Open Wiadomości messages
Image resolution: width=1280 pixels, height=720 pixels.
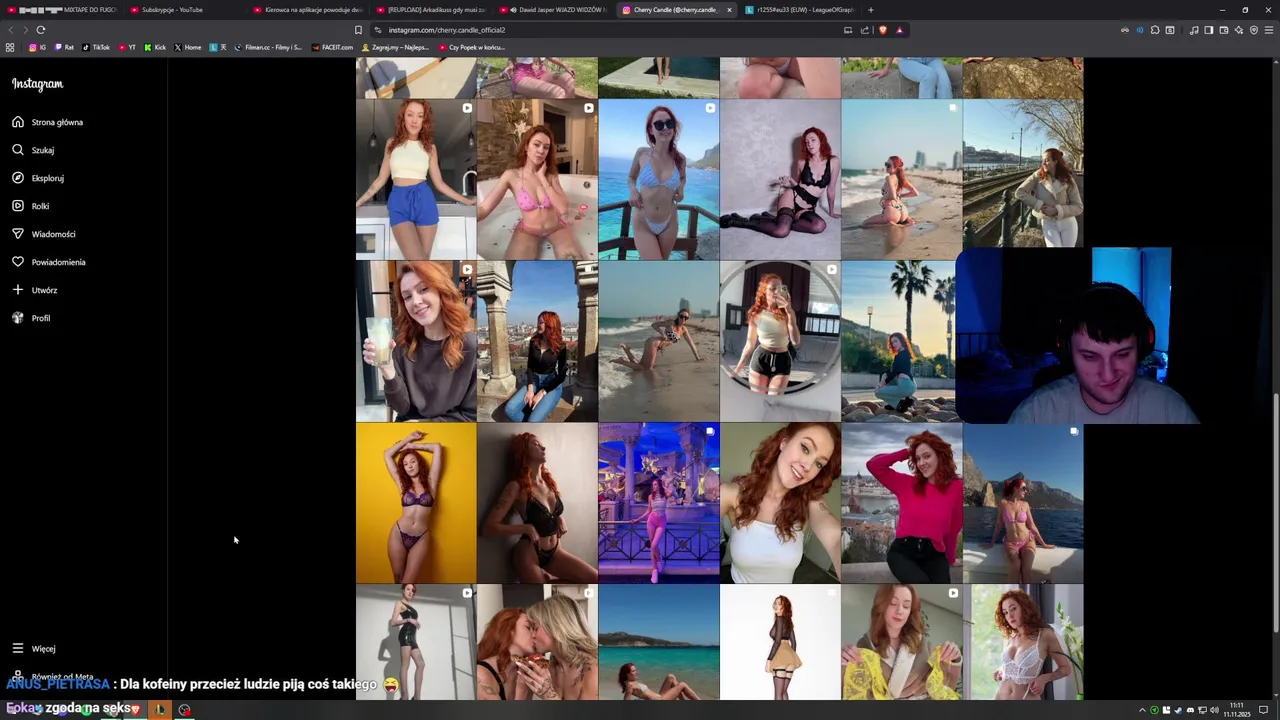point(44,234)
